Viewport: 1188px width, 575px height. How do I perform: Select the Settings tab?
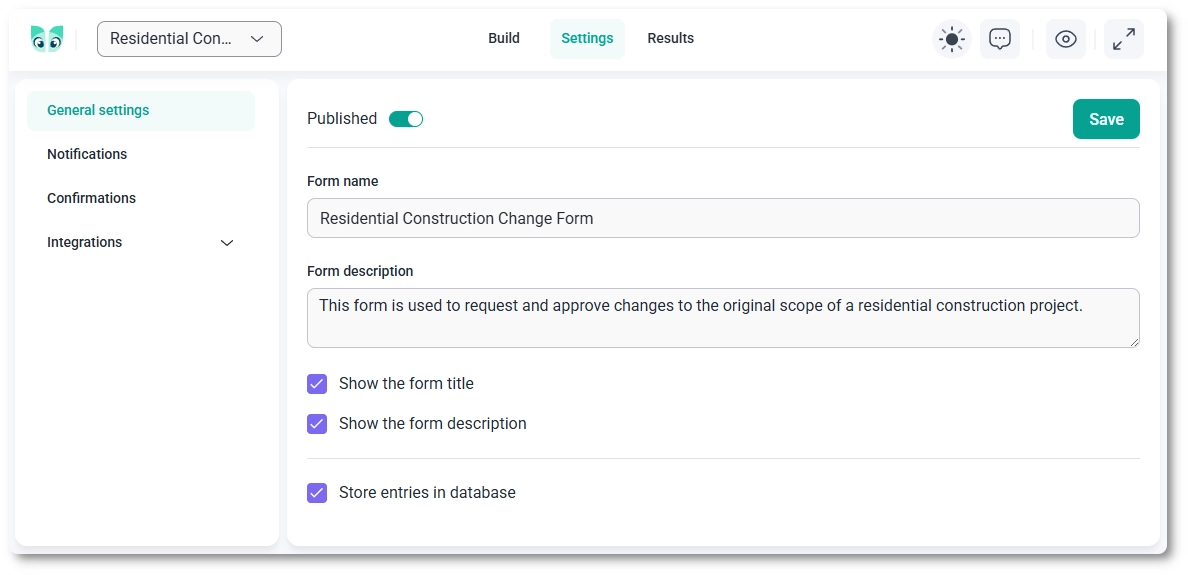(587, 39)
